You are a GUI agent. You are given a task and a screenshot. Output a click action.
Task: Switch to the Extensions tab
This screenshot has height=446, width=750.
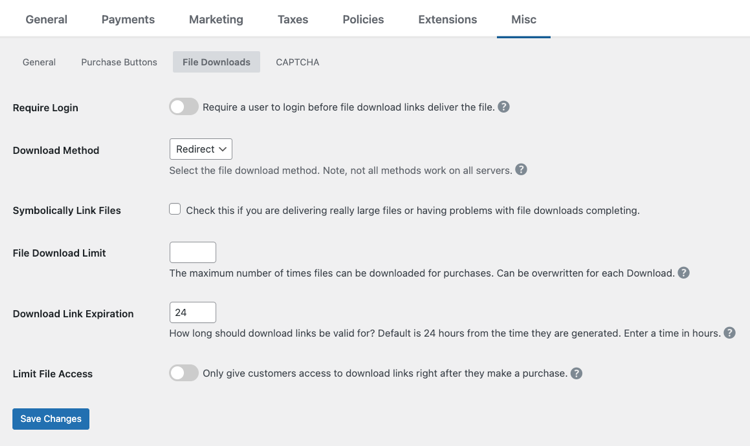pos(447,20)
